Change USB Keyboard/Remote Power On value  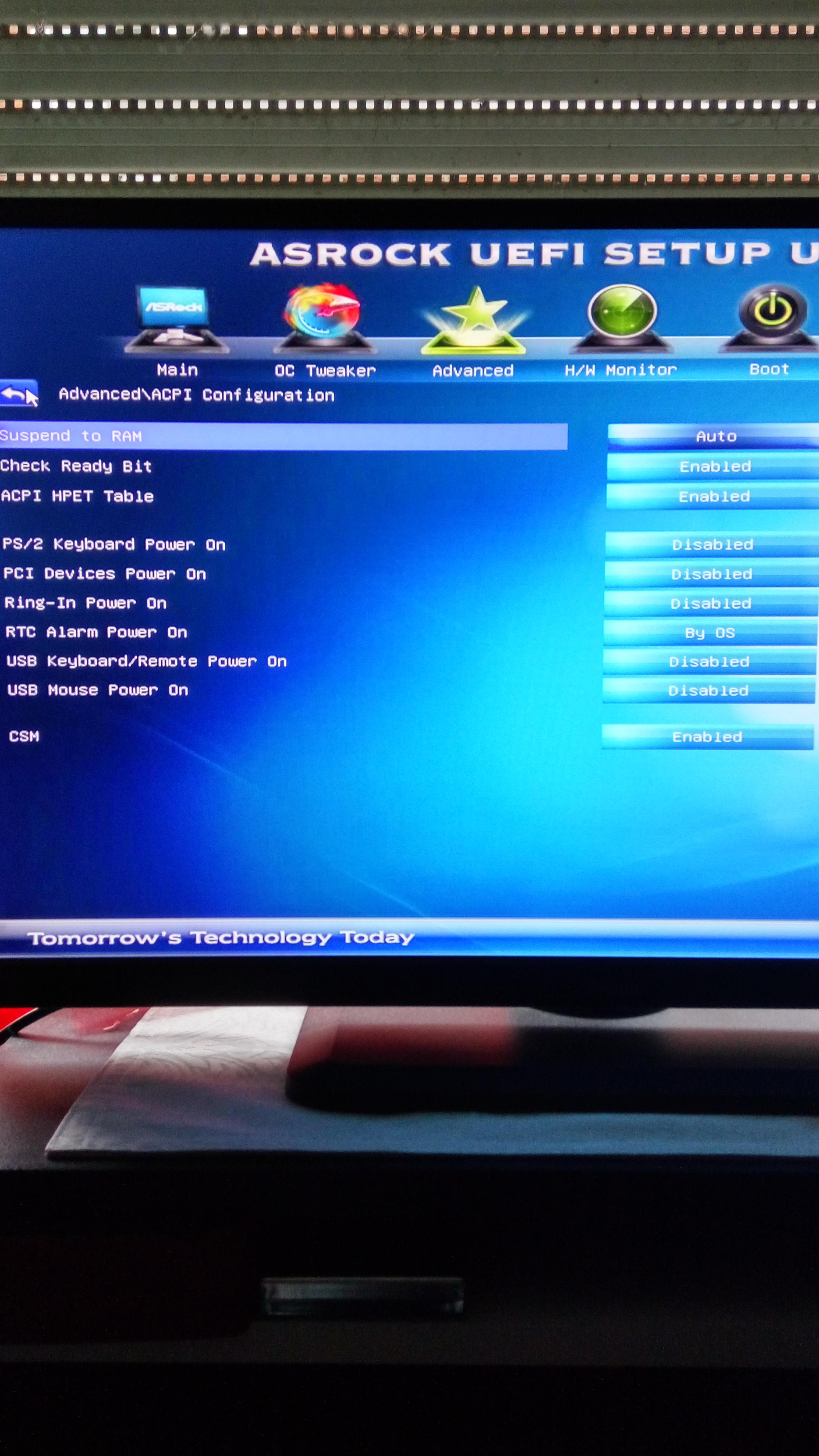click(709, 662)
